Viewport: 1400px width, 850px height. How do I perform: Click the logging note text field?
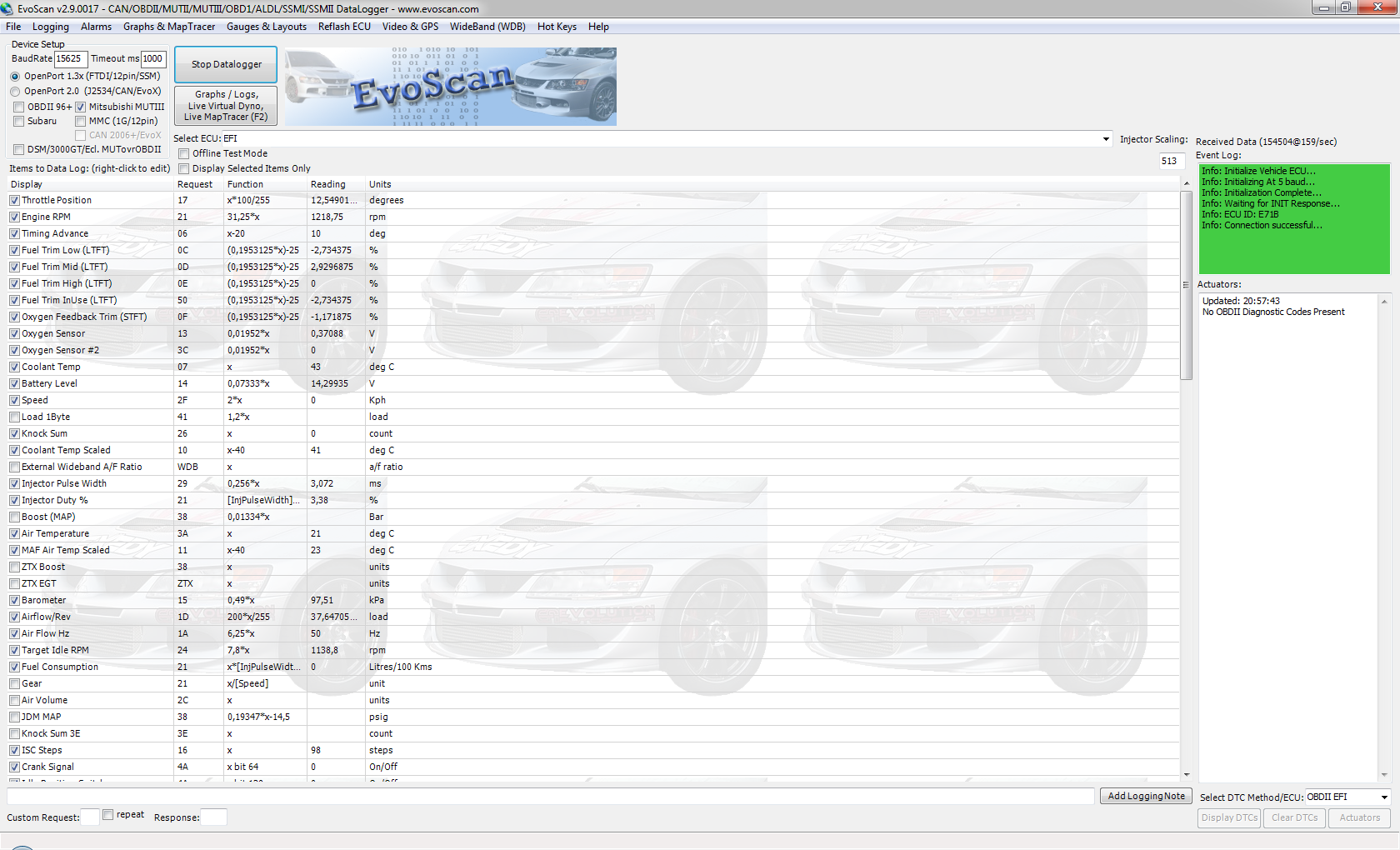(x=551, y=796)
